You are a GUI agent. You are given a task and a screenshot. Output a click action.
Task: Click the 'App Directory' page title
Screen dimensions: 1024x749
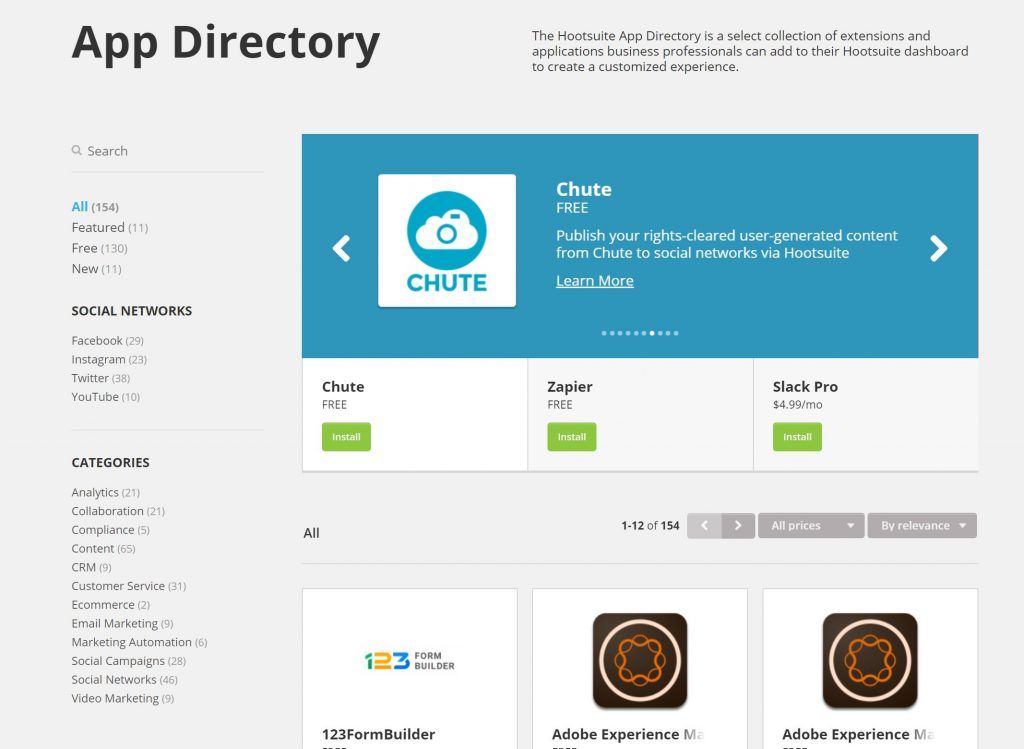click(x=226, y=44)
